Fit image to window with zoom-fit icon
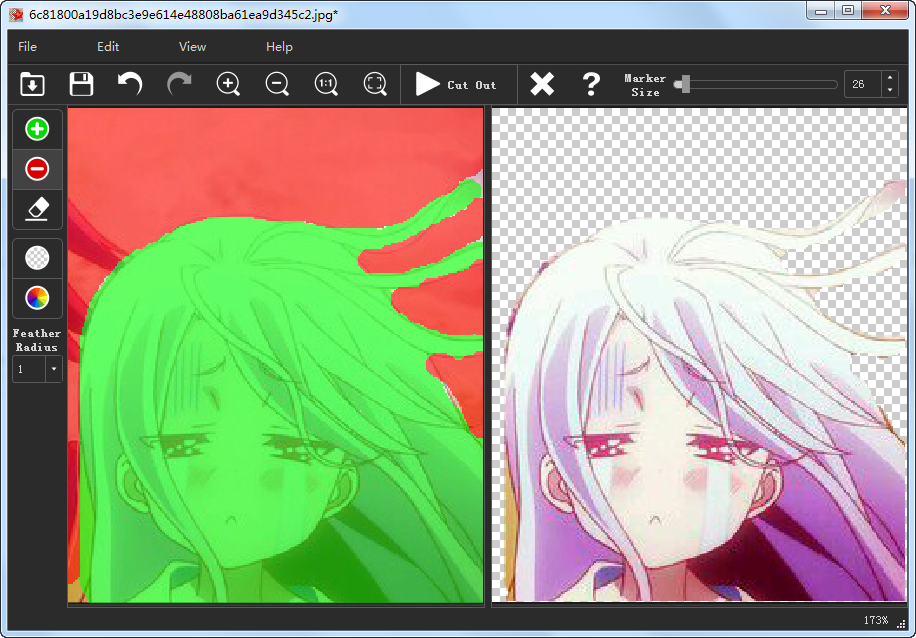This screenshot has height=638, width=916. coord(375,84)
